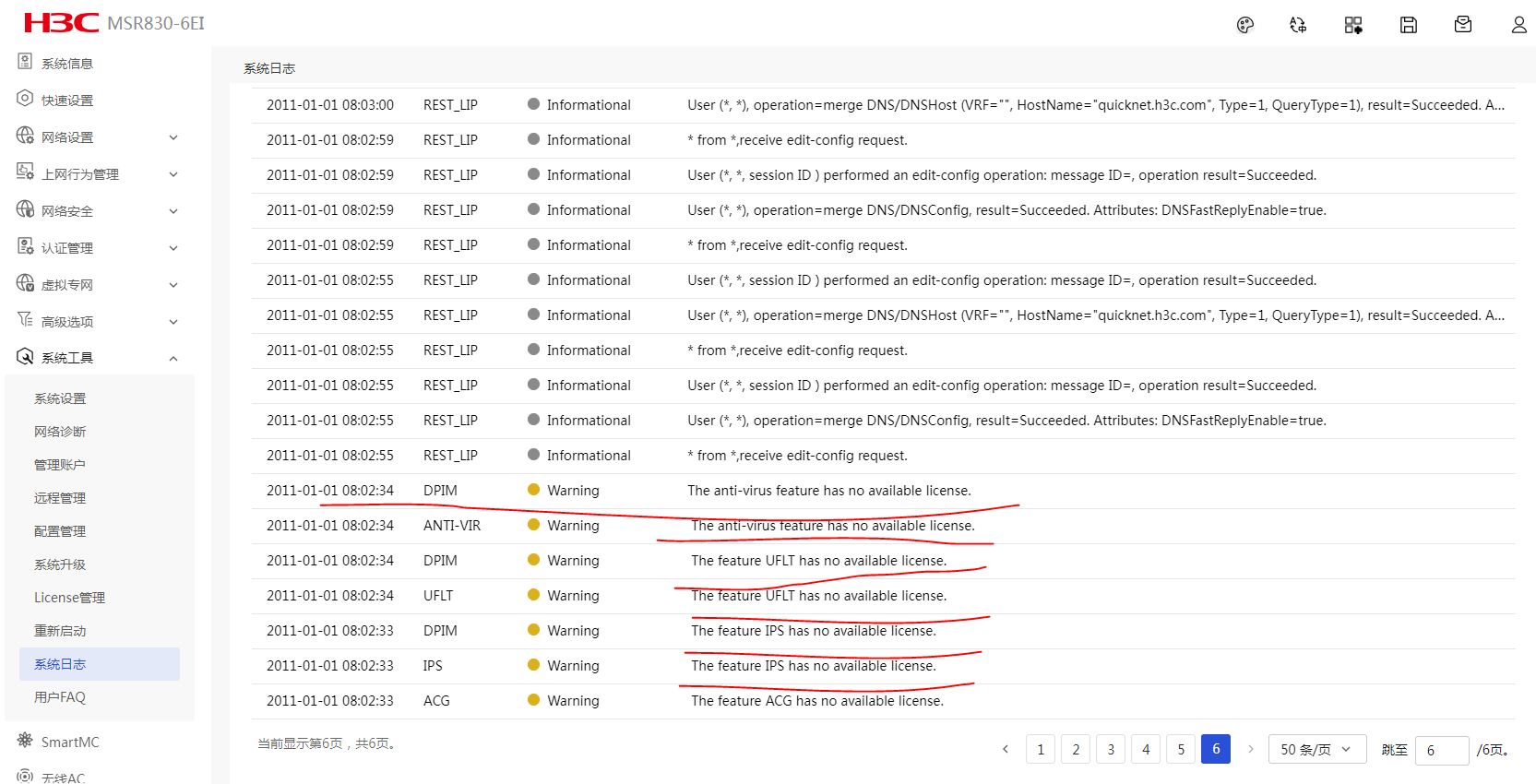This screenshot has width=1536, height=784.
Task: Click the active page 6 button
Action: (x=1216, y=749)
